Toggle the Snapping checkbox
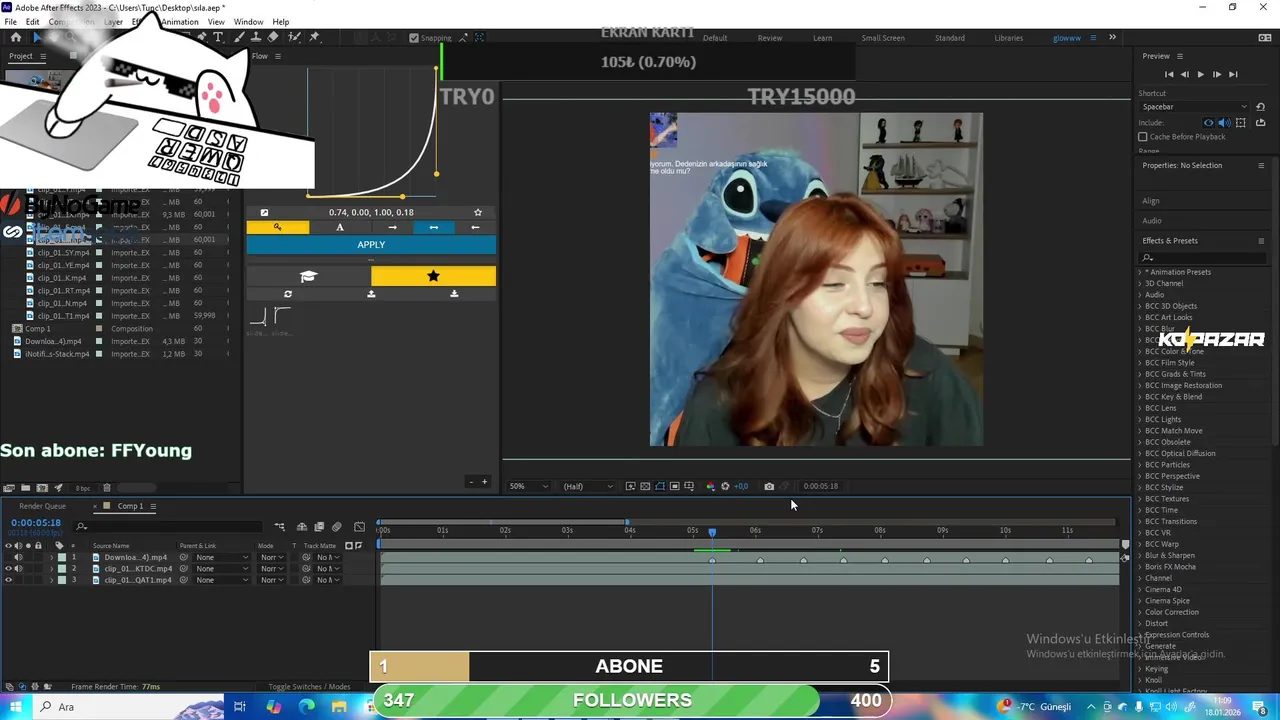Screen dimensions: 1280x720 tap(414, 38)
